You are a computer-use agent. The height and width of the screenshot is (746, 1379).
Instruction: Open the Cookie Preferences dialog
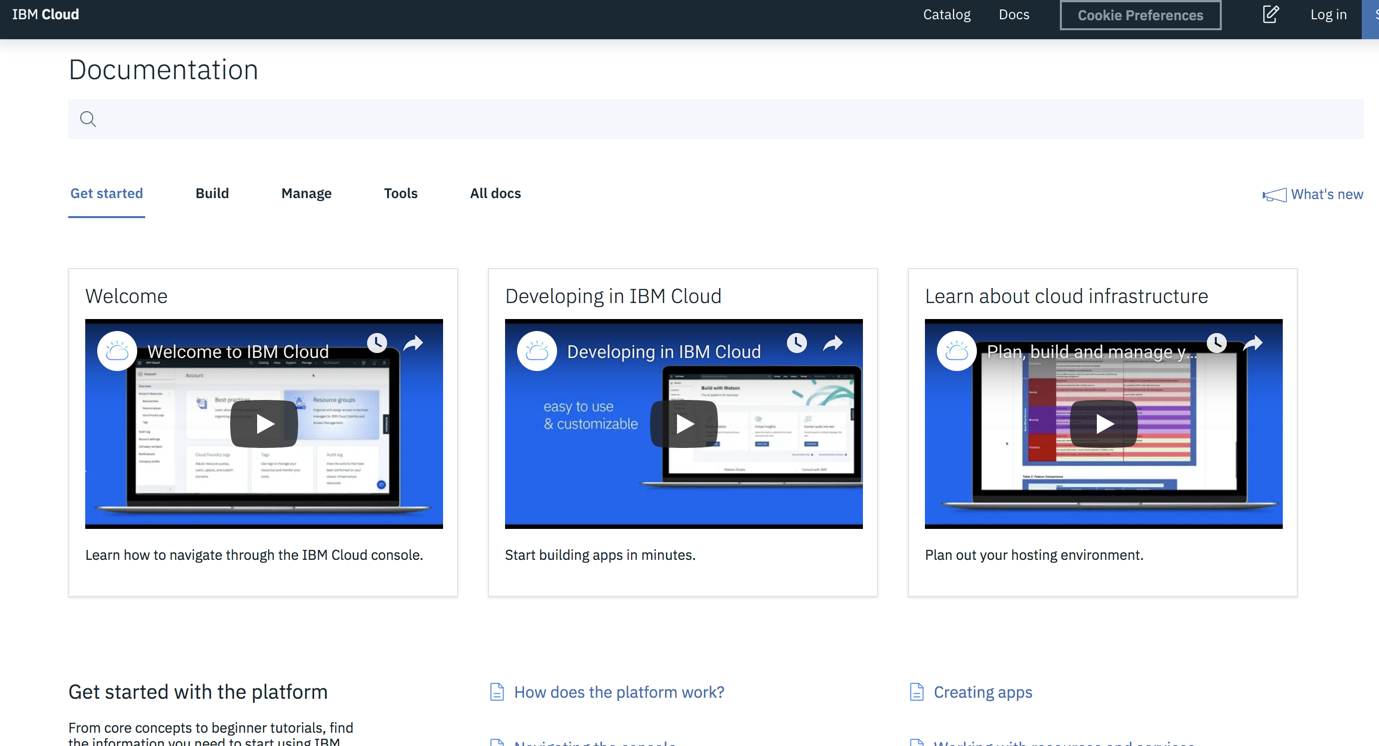[x=1140, y=15]
